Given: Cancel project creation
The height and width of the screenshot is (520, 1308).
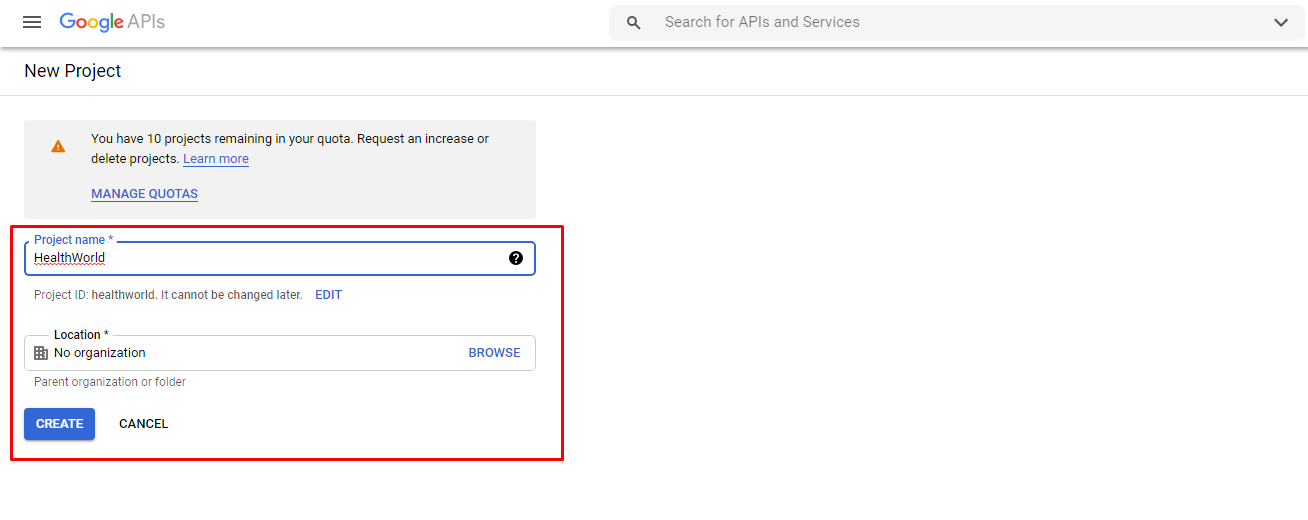Looking at the screenshot, I should [x=143, y=424].
